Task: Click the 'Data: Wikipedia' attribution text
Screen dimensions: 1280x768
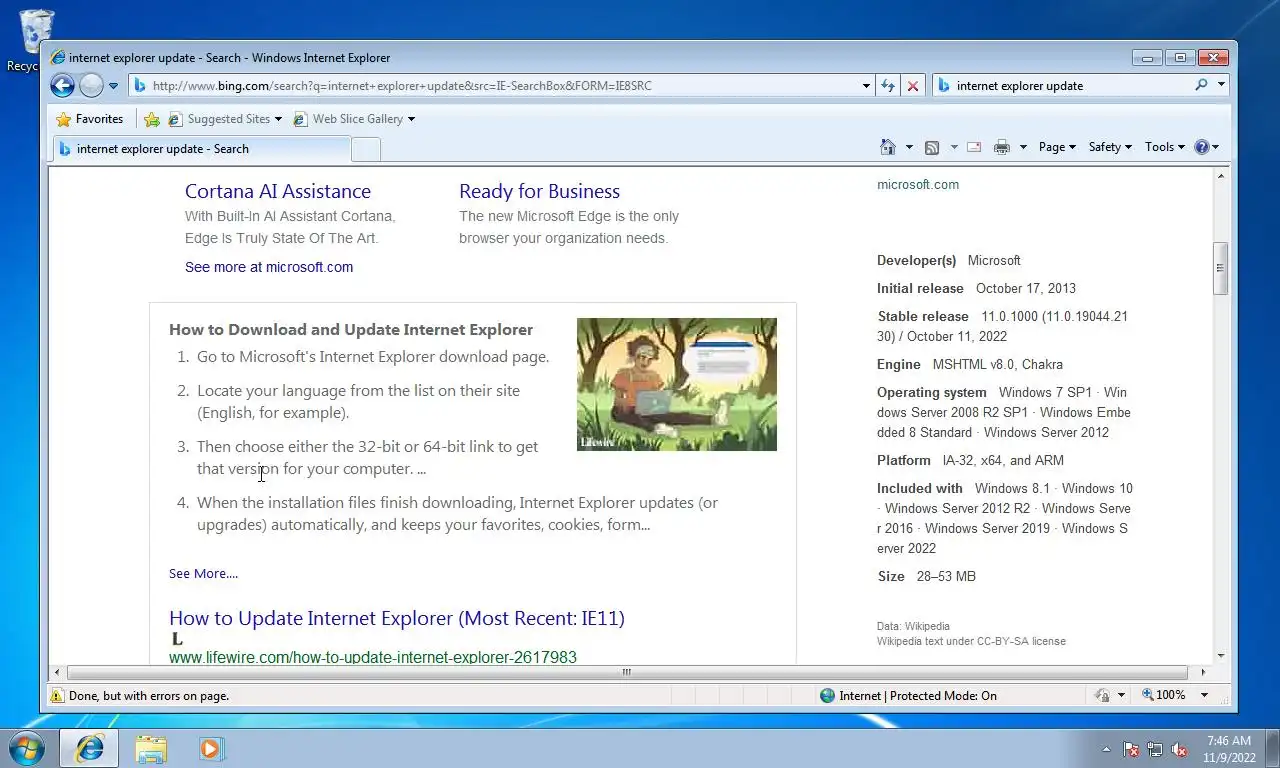Action: tap(913, 626)
